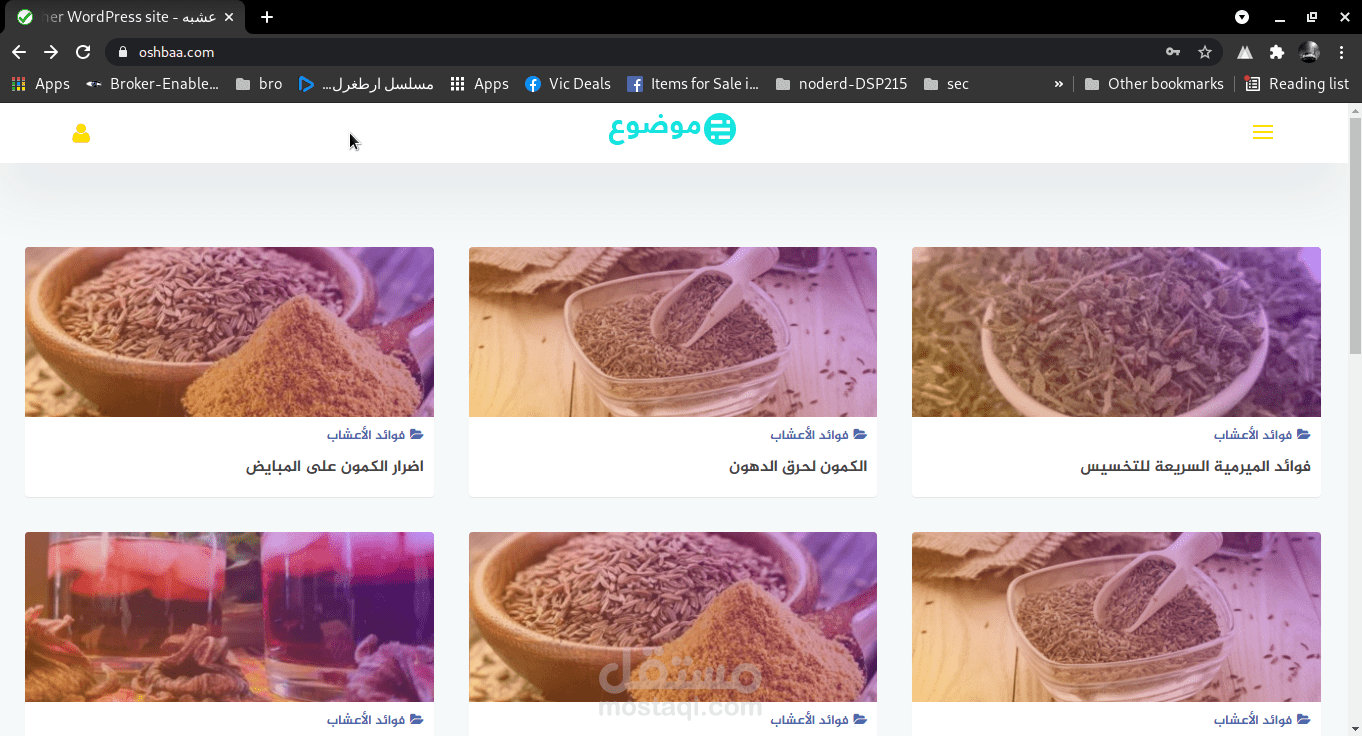Show hidden bookmarks with the chevron
Image resolution: width=1362 pixels, height=736 pixels.
pos(1059,84)
